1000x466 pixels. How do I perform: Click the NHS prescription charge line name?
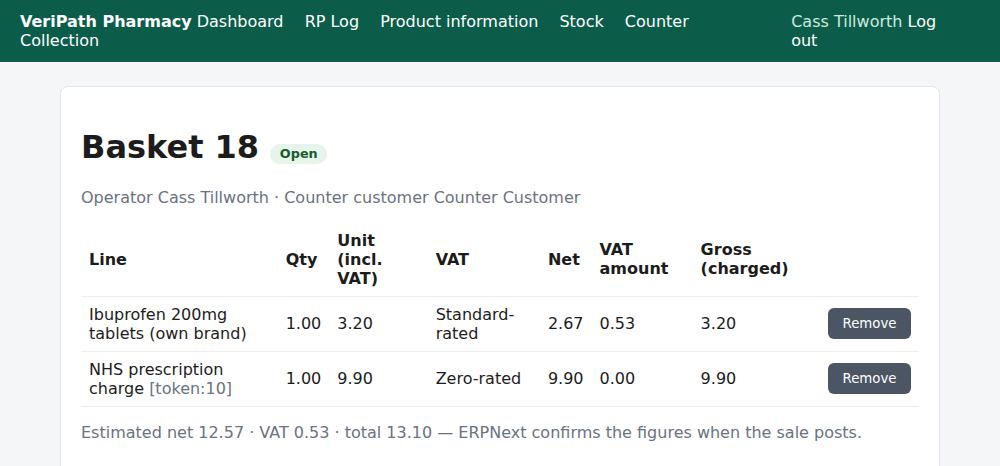click(x=156, y=379)
